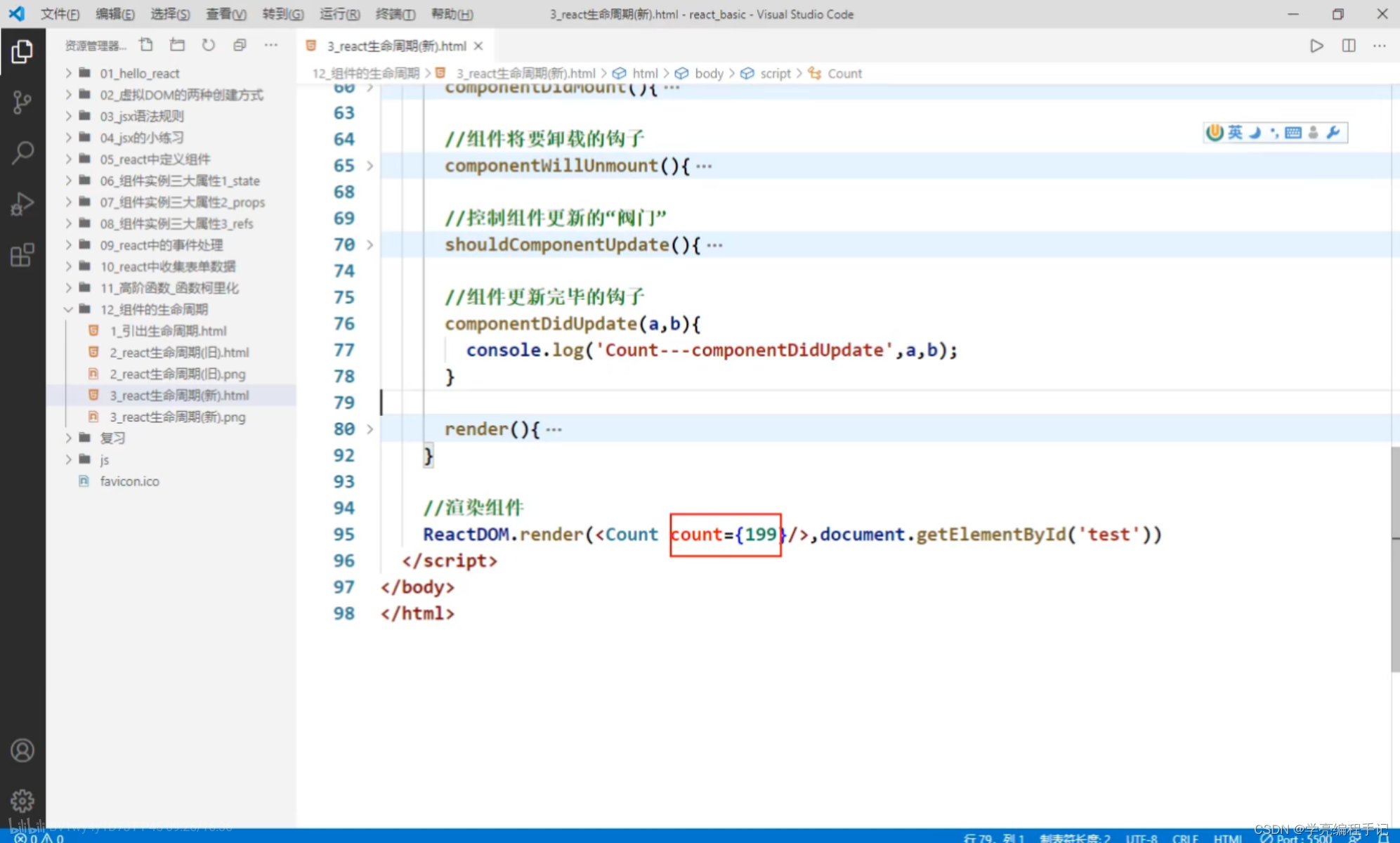Toggle IME 英 language mode
The image size is (1400, 843).
(1235, 132)
